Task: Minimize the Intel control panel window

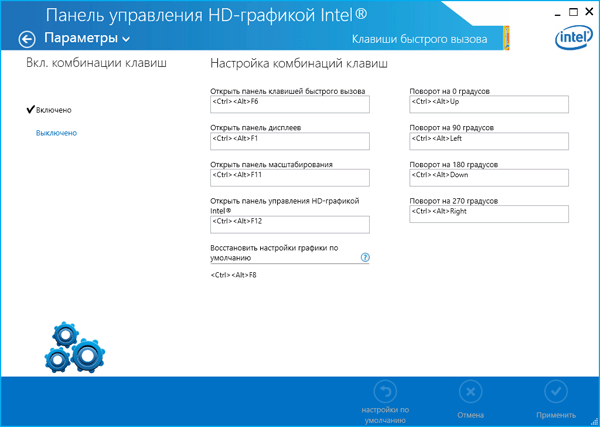Action: (x=558, y=13)
